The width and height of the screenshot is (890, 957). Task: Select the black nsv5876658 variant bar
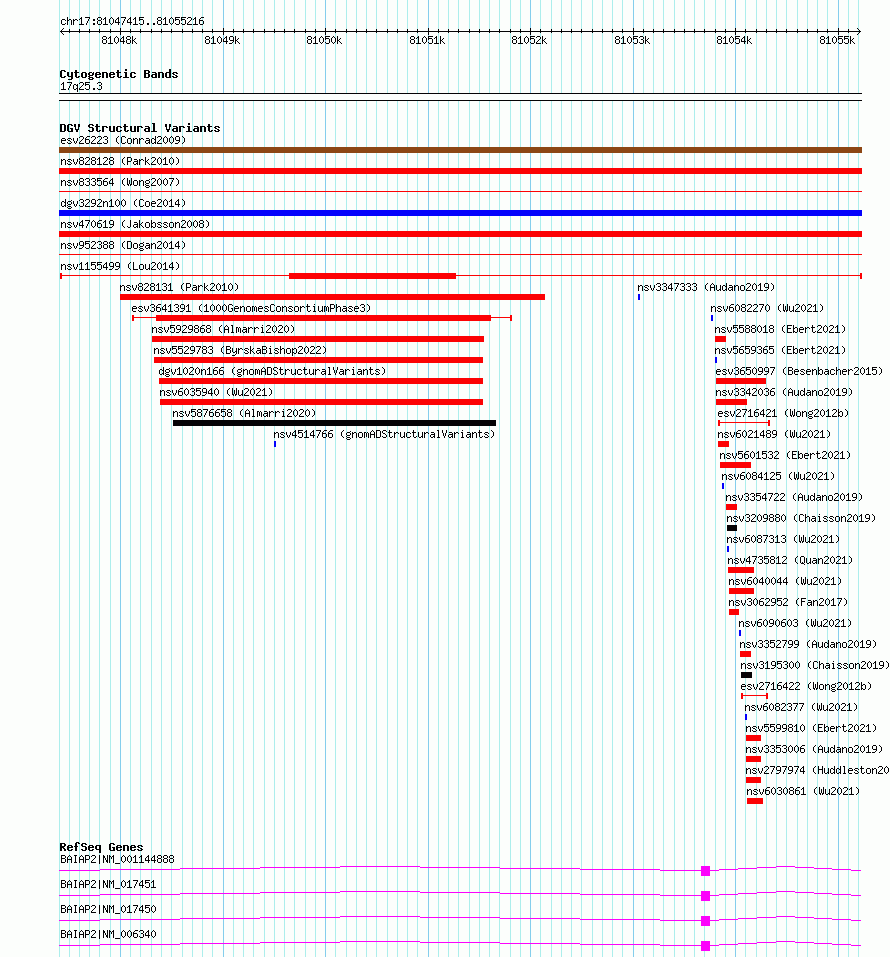[335, 423]
